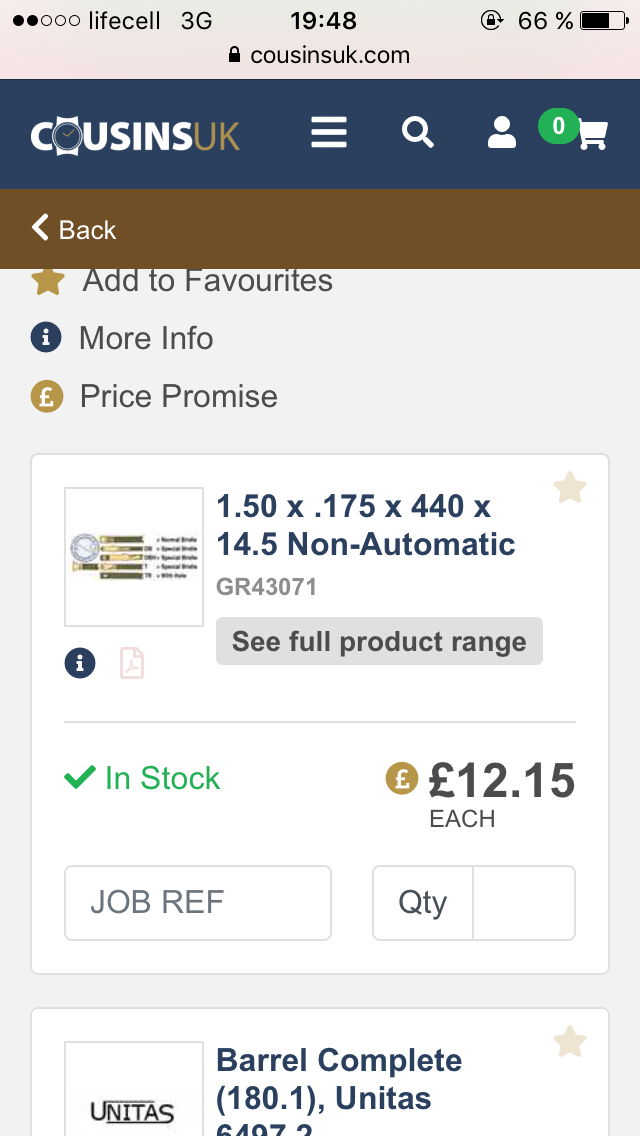Open the 1.50 x .175 Non-Automatic product title

pyautogui.click(x=365, y=525)
